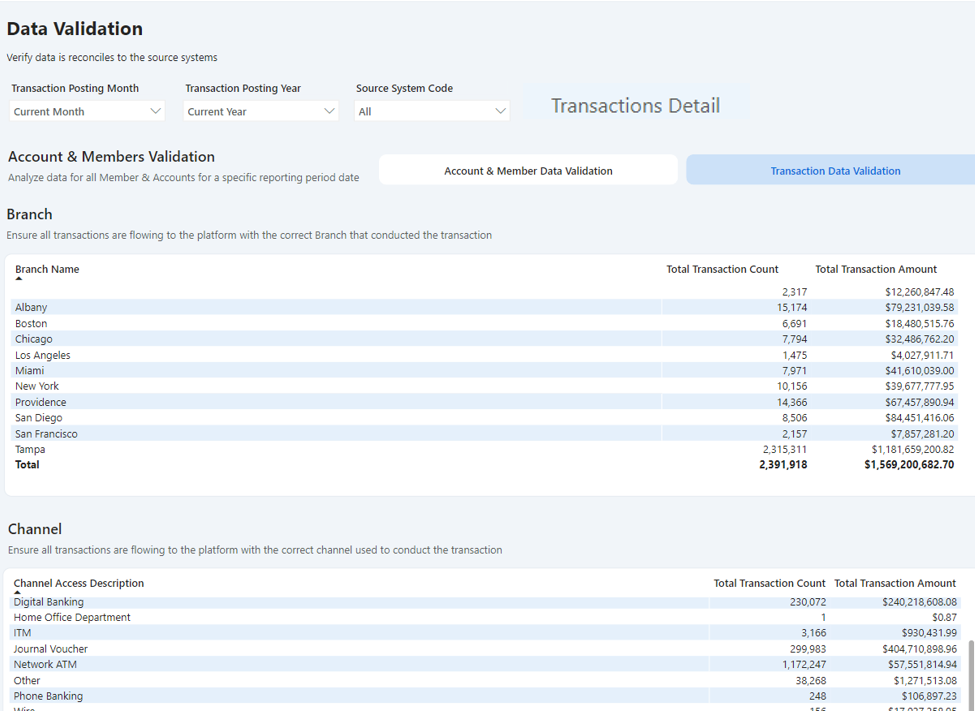The image size is (975, 715).
Task: Click Channel table Total Transaction Count header
Action: (769, 583)
